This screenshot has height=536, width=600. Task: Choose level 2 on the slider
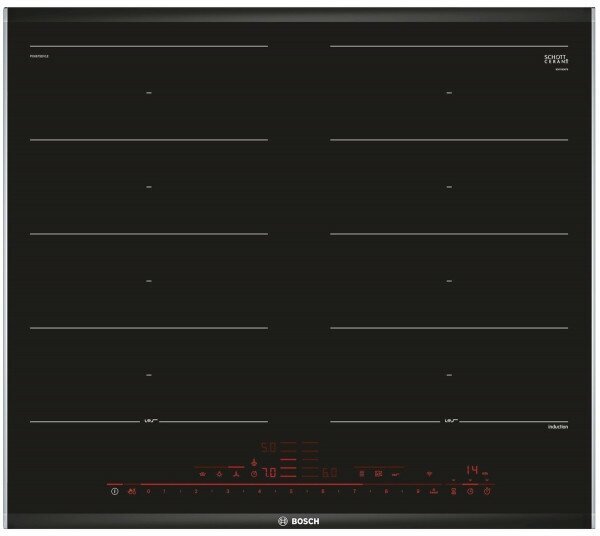tap(196, 491)
